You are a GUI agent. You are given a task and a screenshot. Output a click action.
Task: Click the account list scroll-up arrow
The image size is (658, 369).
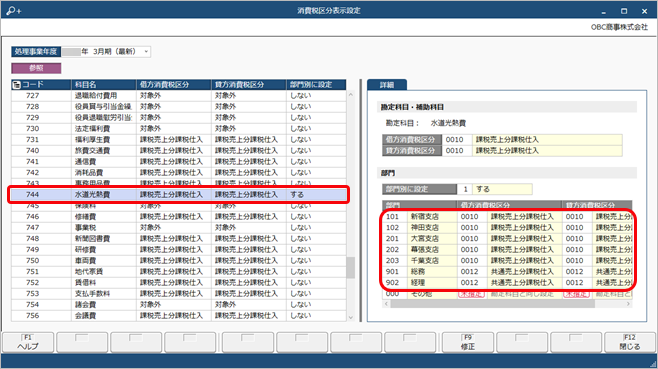coord(351,95)
